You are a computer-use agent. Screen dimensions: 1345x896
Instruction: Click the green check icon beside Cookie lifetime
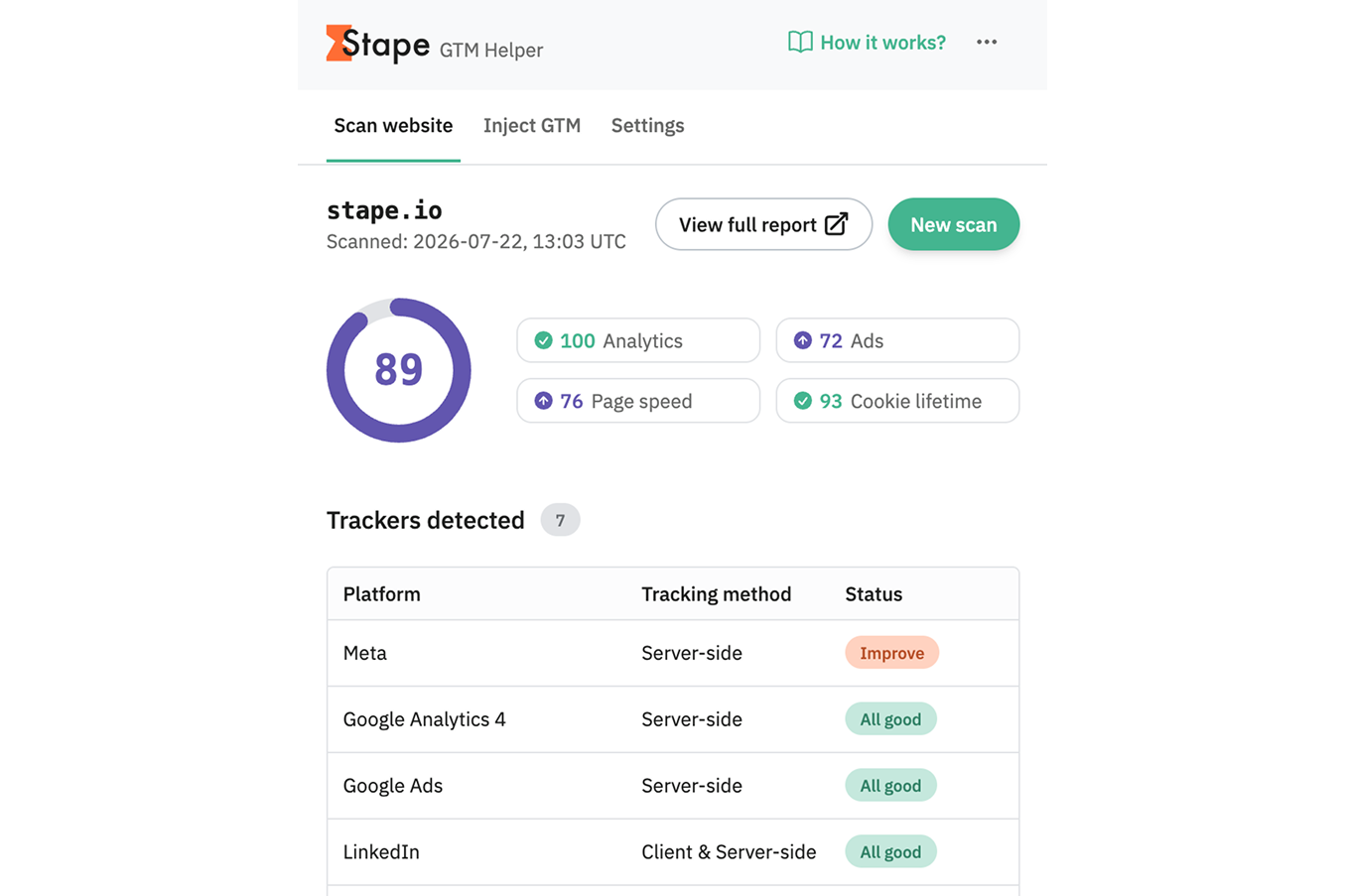click(802, 401)
